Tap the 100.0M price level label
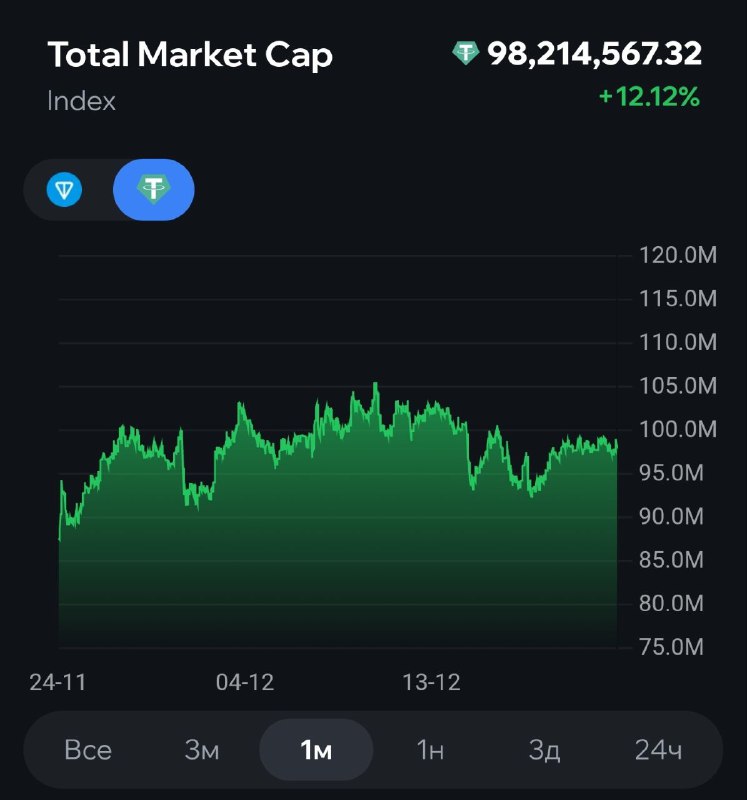Viewport: 747px width, 800px height. click(678, 430)
